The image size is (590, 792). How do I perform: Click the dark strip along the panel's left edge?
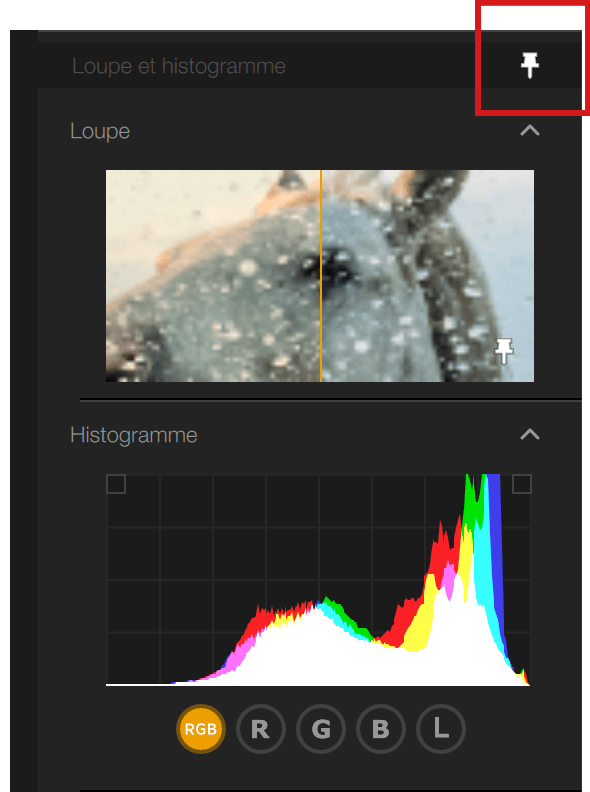pos(24,411)
